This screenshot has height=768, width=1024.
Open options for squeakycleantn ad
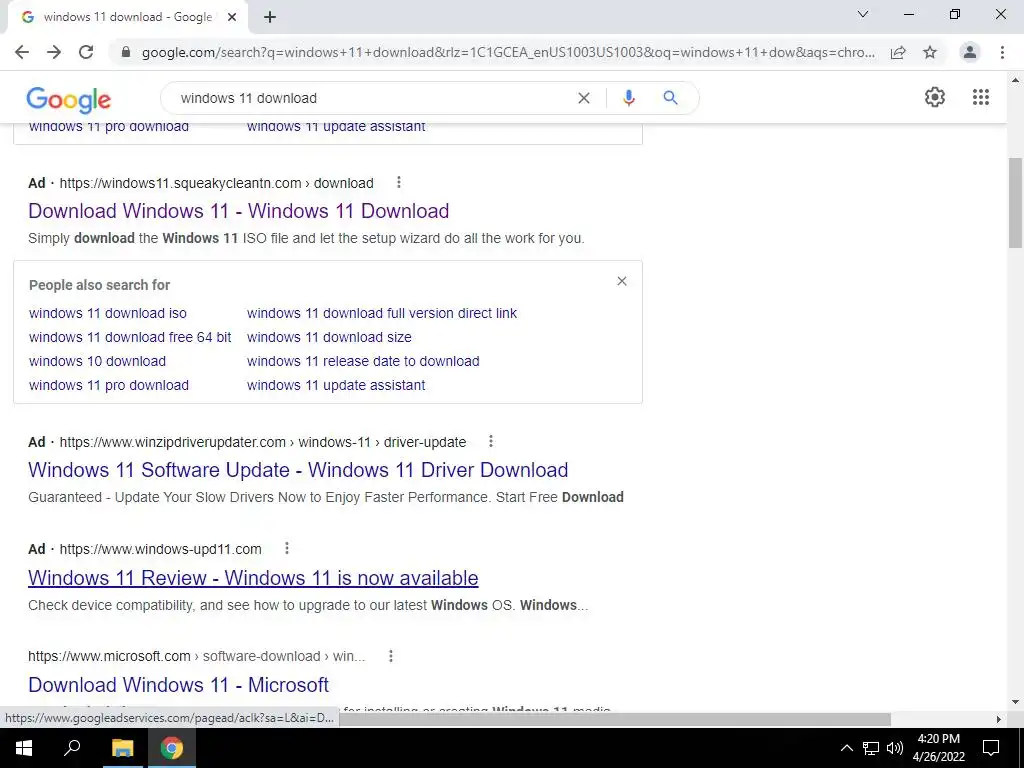(x=398, y=183)
